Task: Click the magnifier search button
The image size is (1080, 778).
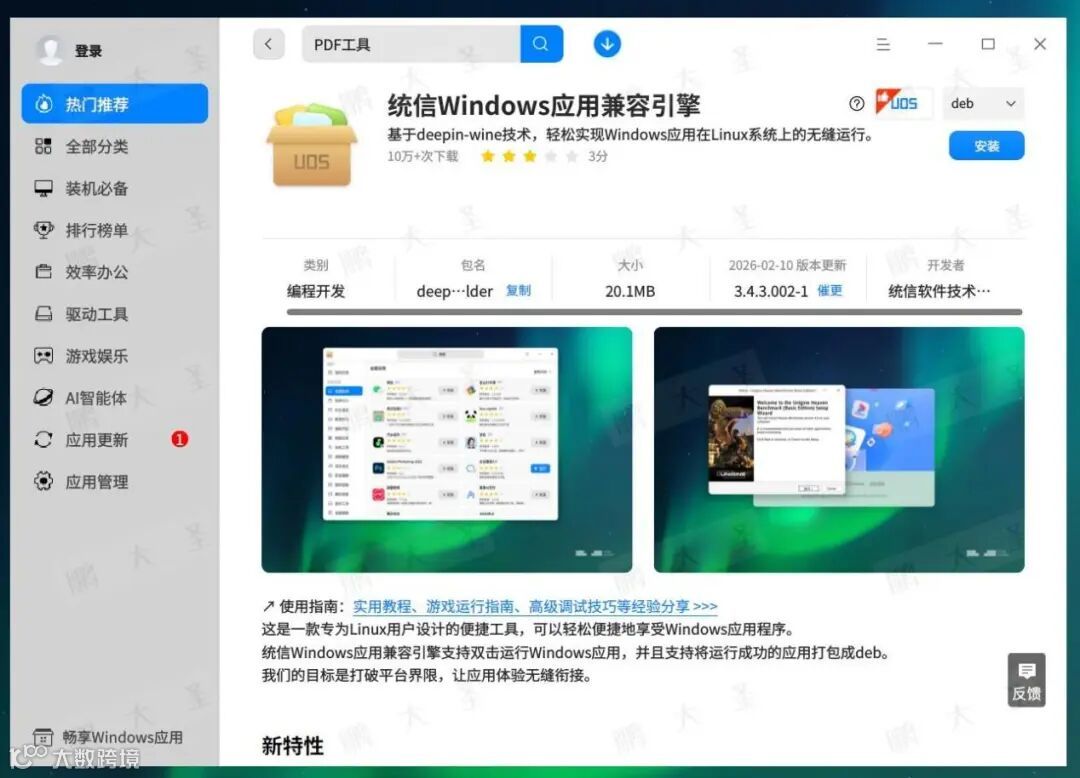Action: pos(541,45)
